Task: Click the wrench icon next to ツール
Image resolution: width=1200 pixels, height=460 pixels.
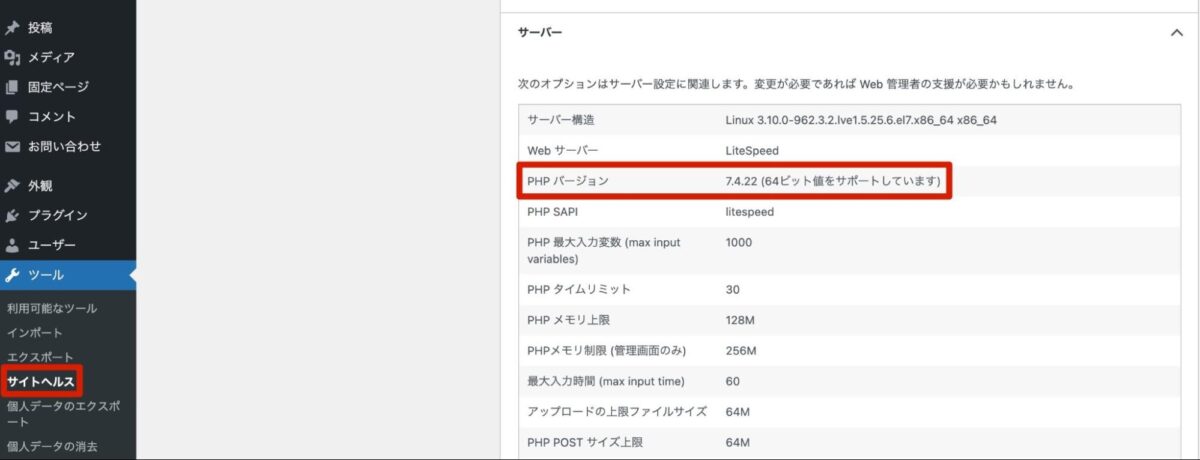Action: (x=12, y=275)
